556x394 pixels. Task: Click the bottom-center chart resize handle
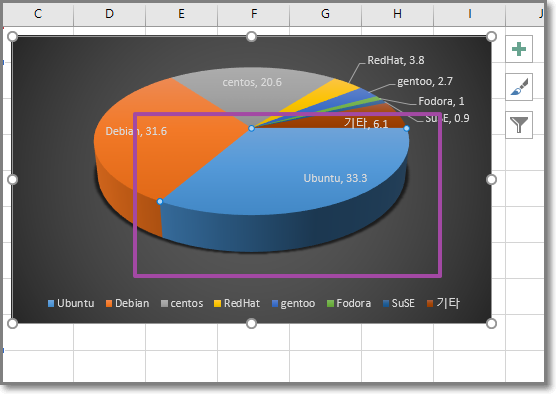click(251, 323)
